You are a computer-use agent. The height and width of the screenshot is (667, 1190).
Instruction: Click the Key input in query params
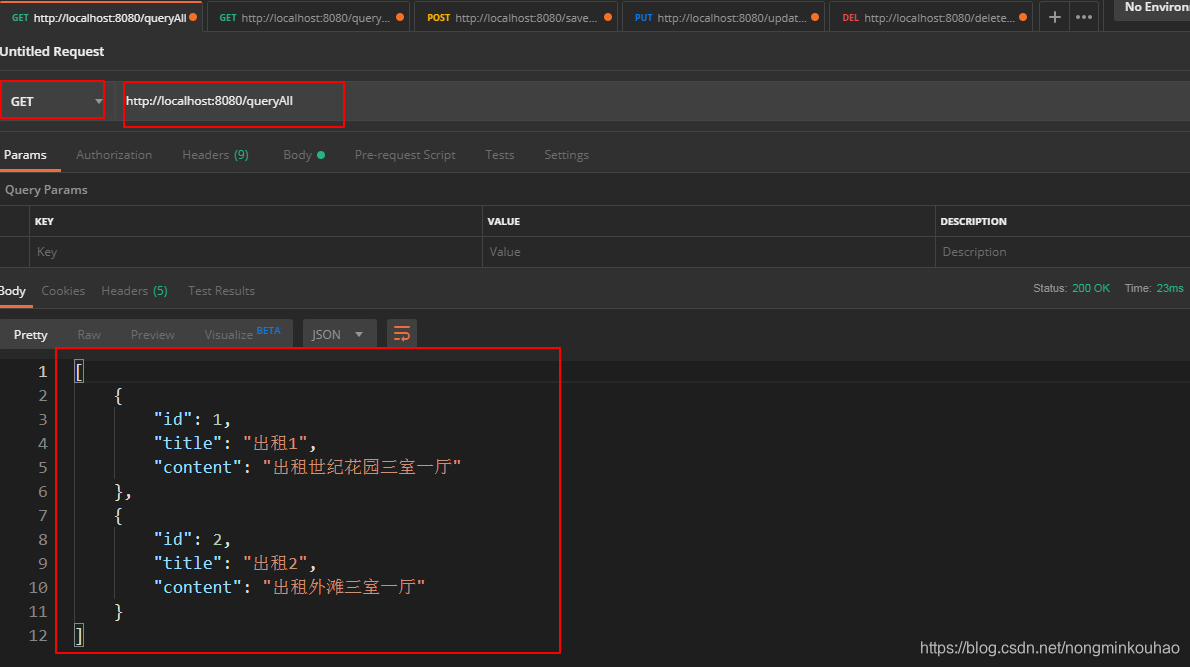click(255, 252)
